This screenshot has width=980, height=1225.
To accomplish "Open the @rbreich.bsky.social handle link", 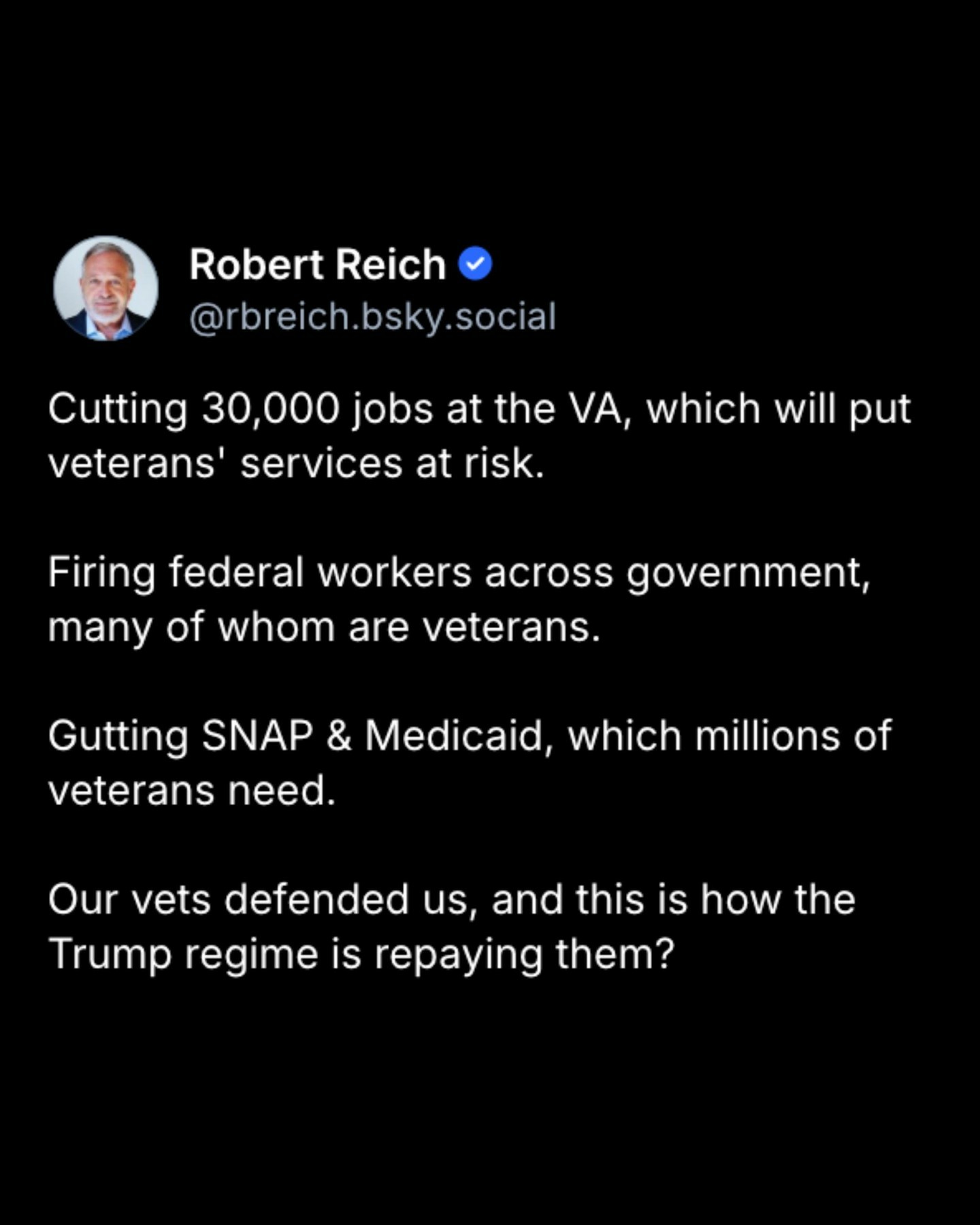I will [372, 316].
